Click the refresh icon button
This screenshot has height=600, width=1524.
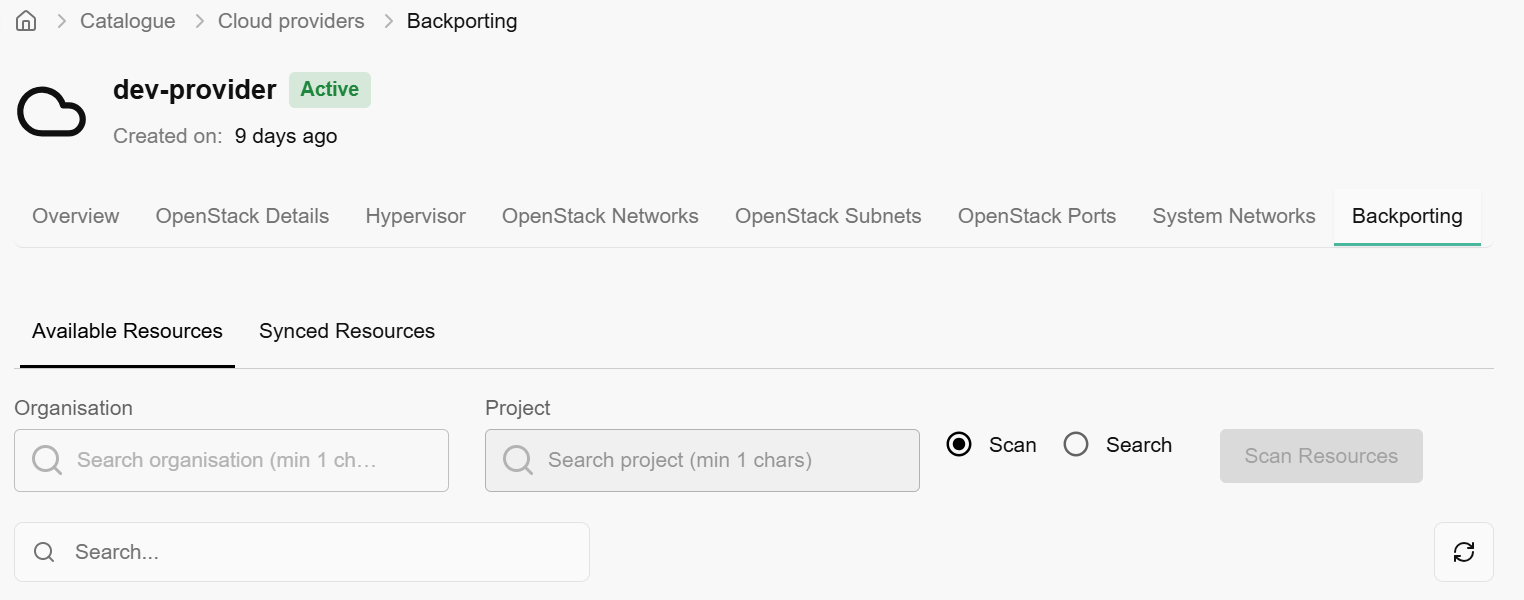tap(1463, 552)
